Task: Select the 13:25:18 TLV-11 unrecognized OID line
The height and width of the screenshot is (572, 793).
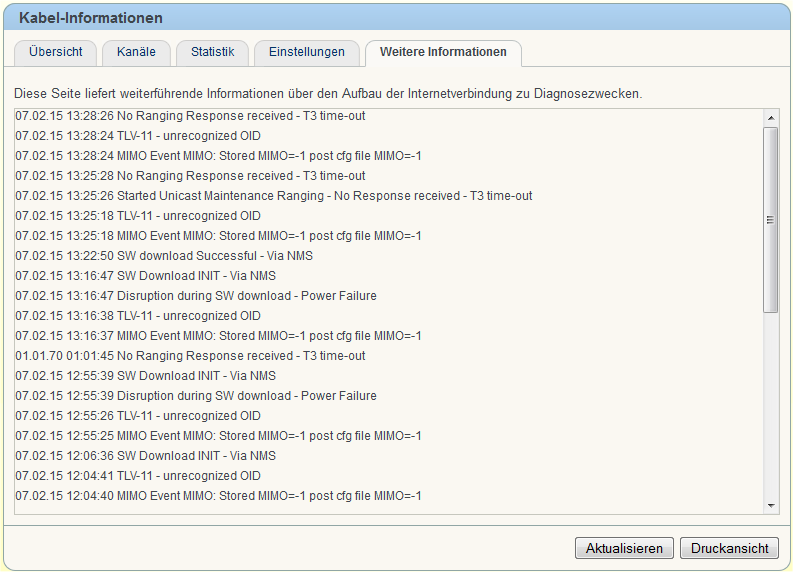Action: 138,216
